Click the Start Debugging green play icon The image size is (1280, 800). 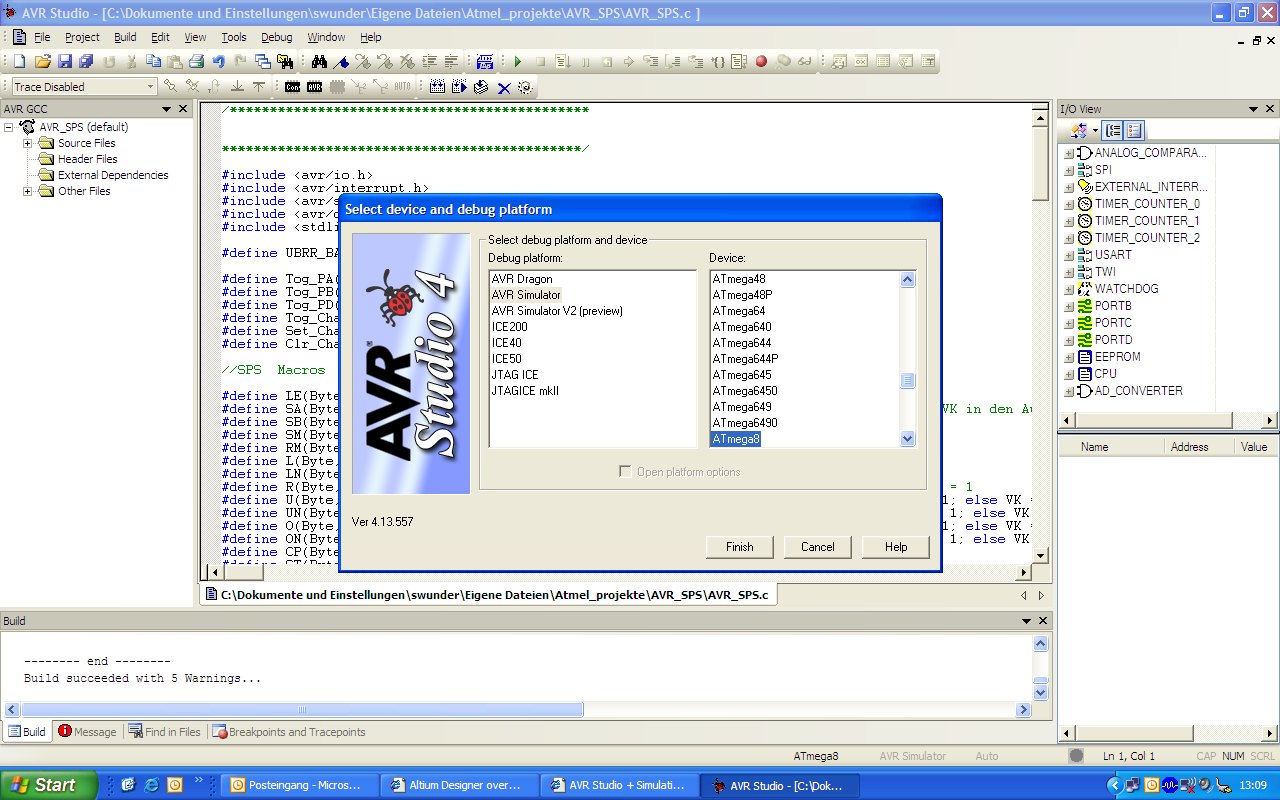pyautogui.click(x=518, y=61)
